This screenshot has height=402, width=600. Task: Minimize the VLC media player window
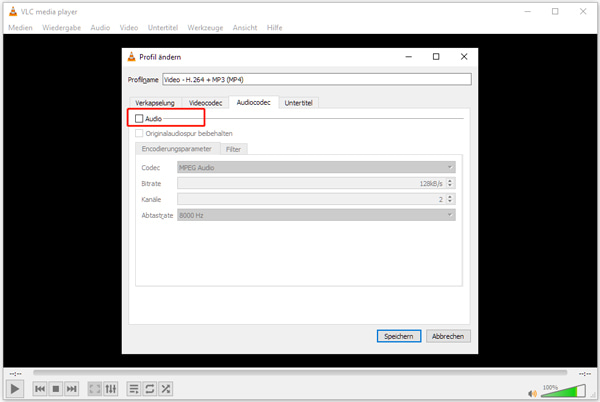coord(527,11)
